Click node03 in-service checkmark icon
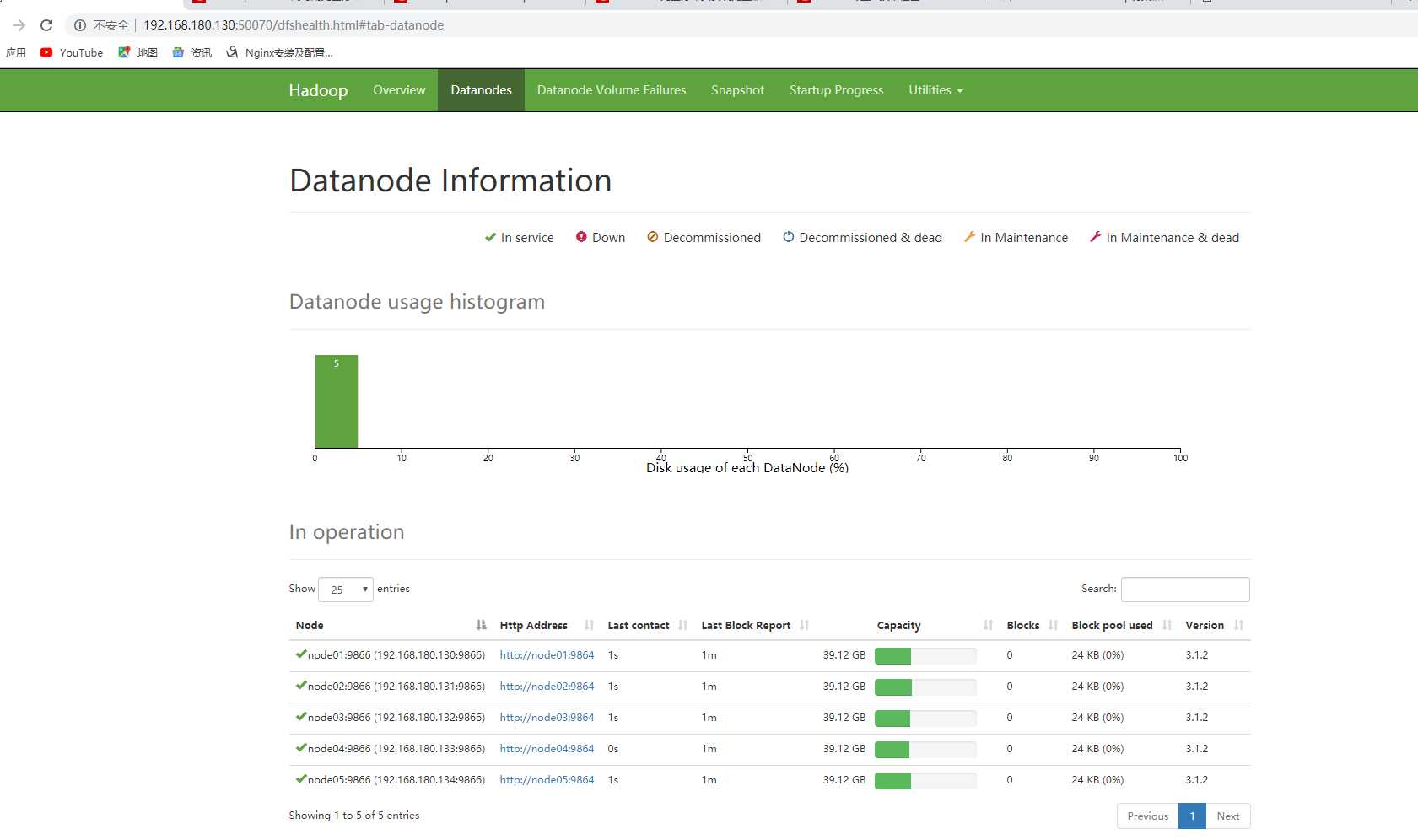 tap(301, 716)
